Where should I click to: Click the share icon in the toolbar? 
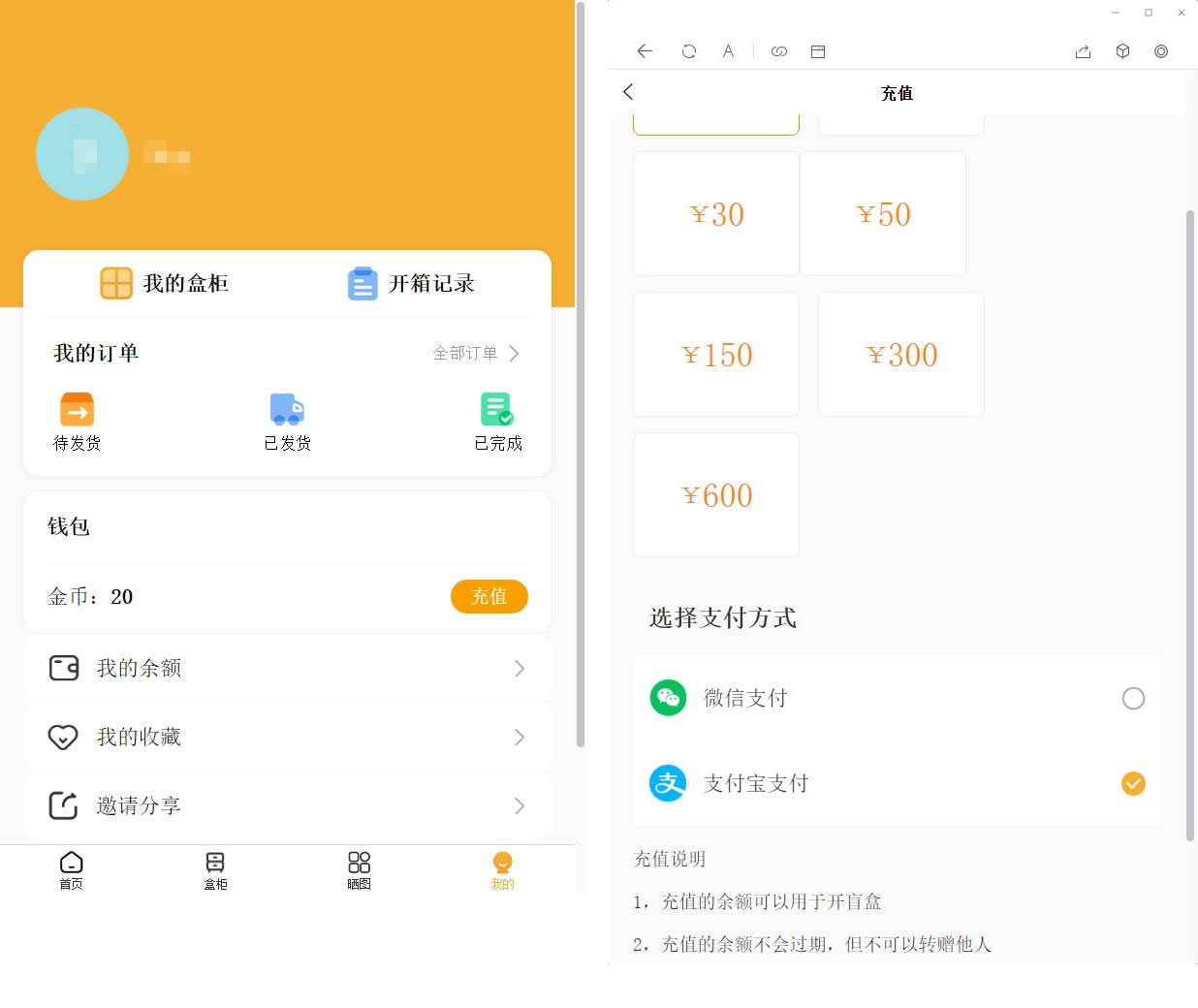coord(1083,51)
